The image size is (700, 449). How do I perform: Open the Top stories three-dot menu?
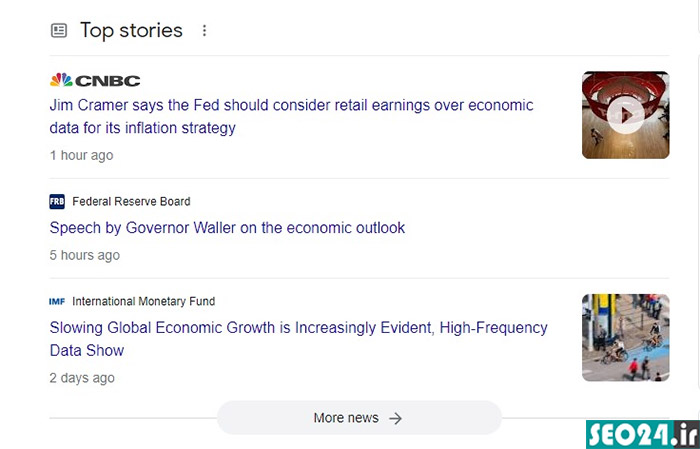204,30
